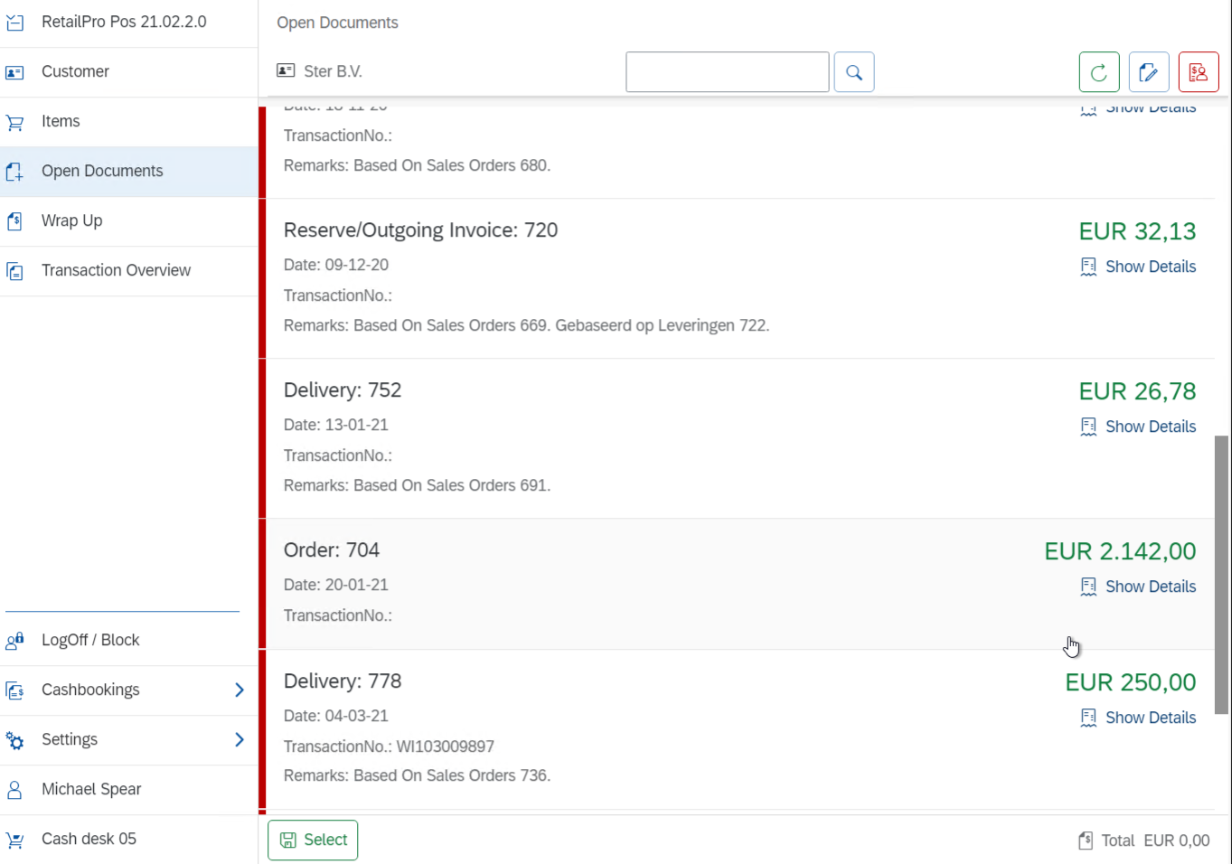Click the red customer document icon
The height and width of the screenshot is (864, 1232).
pyautogui.click(x=1198, y=72)
